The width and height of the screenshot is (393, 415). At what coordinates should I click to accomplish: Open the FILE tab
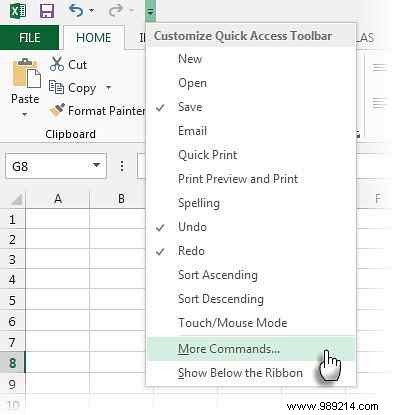point(29,37)
